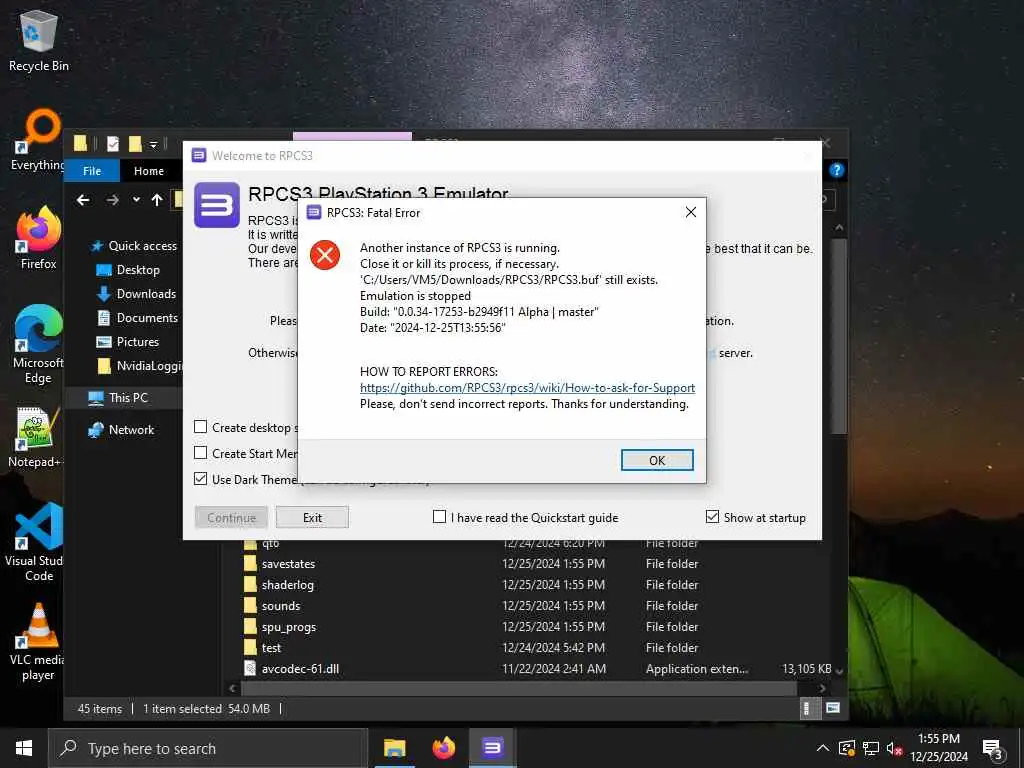Uncheck Show at startup
This screenshot has height=768, width=1024.
[x=712, y=517]
